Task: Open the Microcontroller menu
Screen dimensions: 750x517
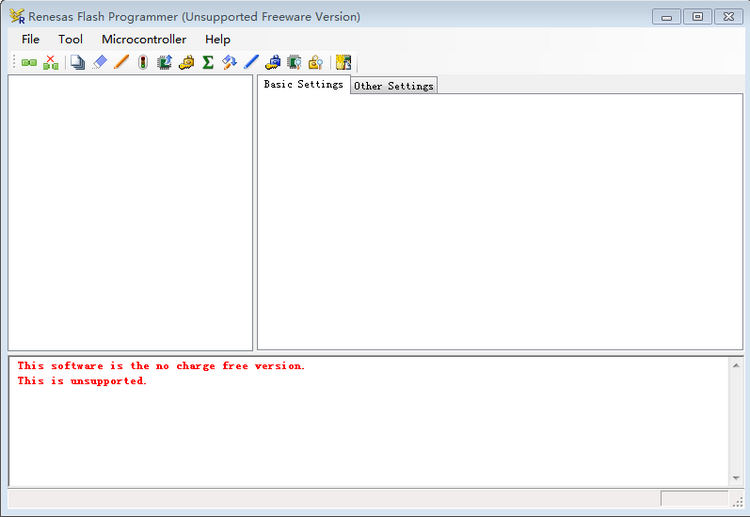Action: pyautogui.click(x=144, y=39)
